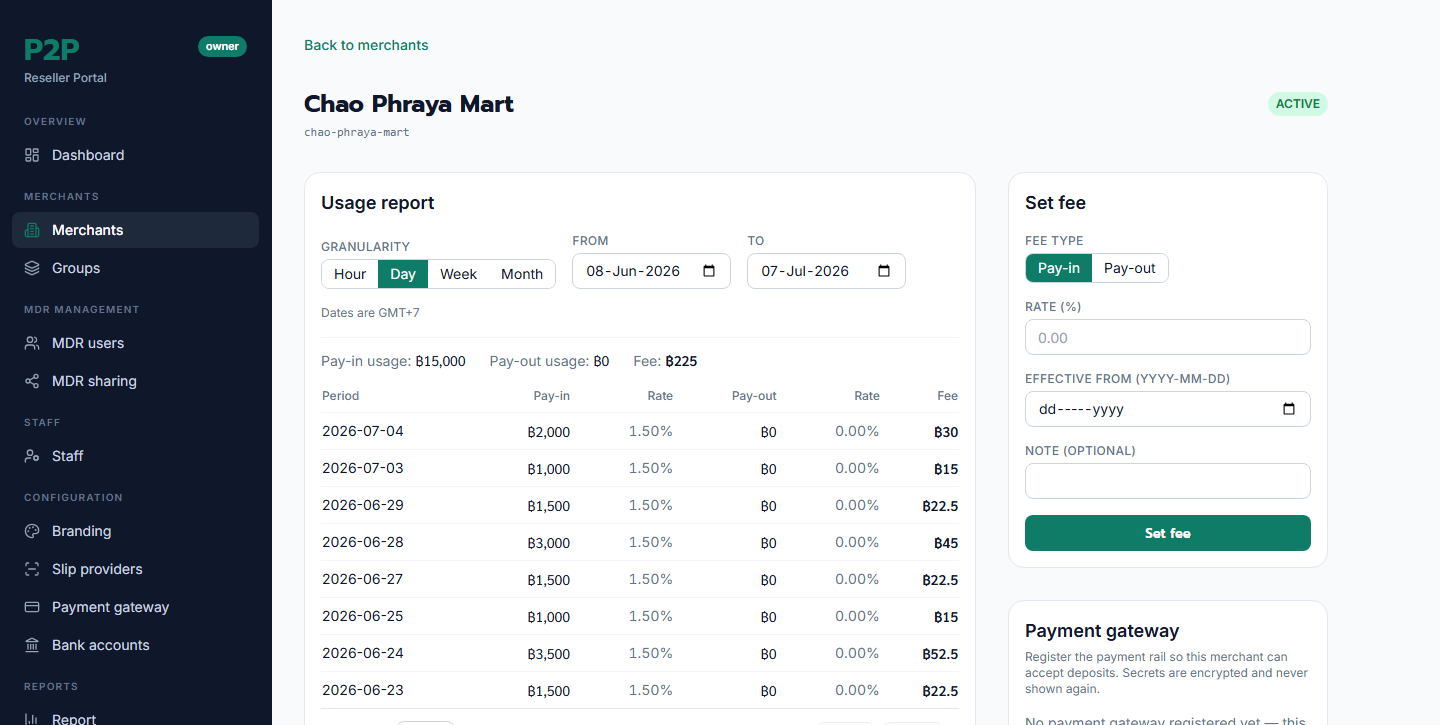The width and height of the screenshot is (1440, 725).
Task: Open calendar picker in the To date field
Action: point(884,271)
